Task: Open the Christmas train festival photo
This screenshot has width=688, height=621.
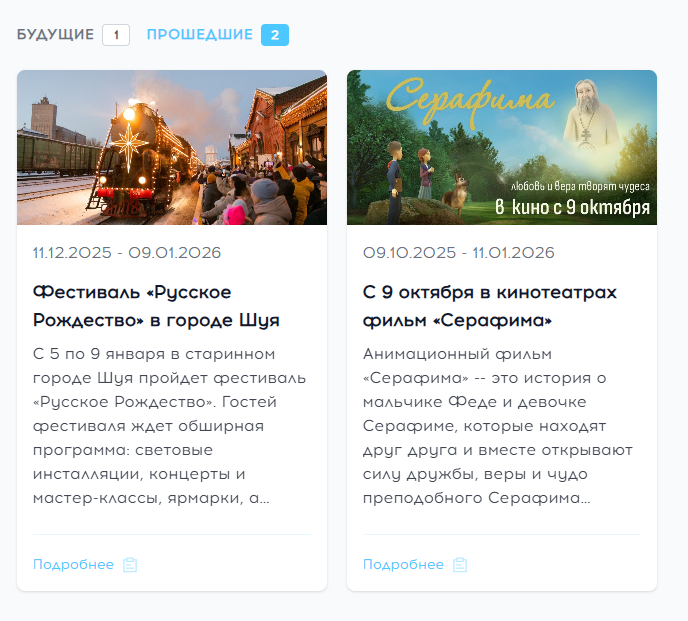Action: pyautogui.click(x=172, y=147)
